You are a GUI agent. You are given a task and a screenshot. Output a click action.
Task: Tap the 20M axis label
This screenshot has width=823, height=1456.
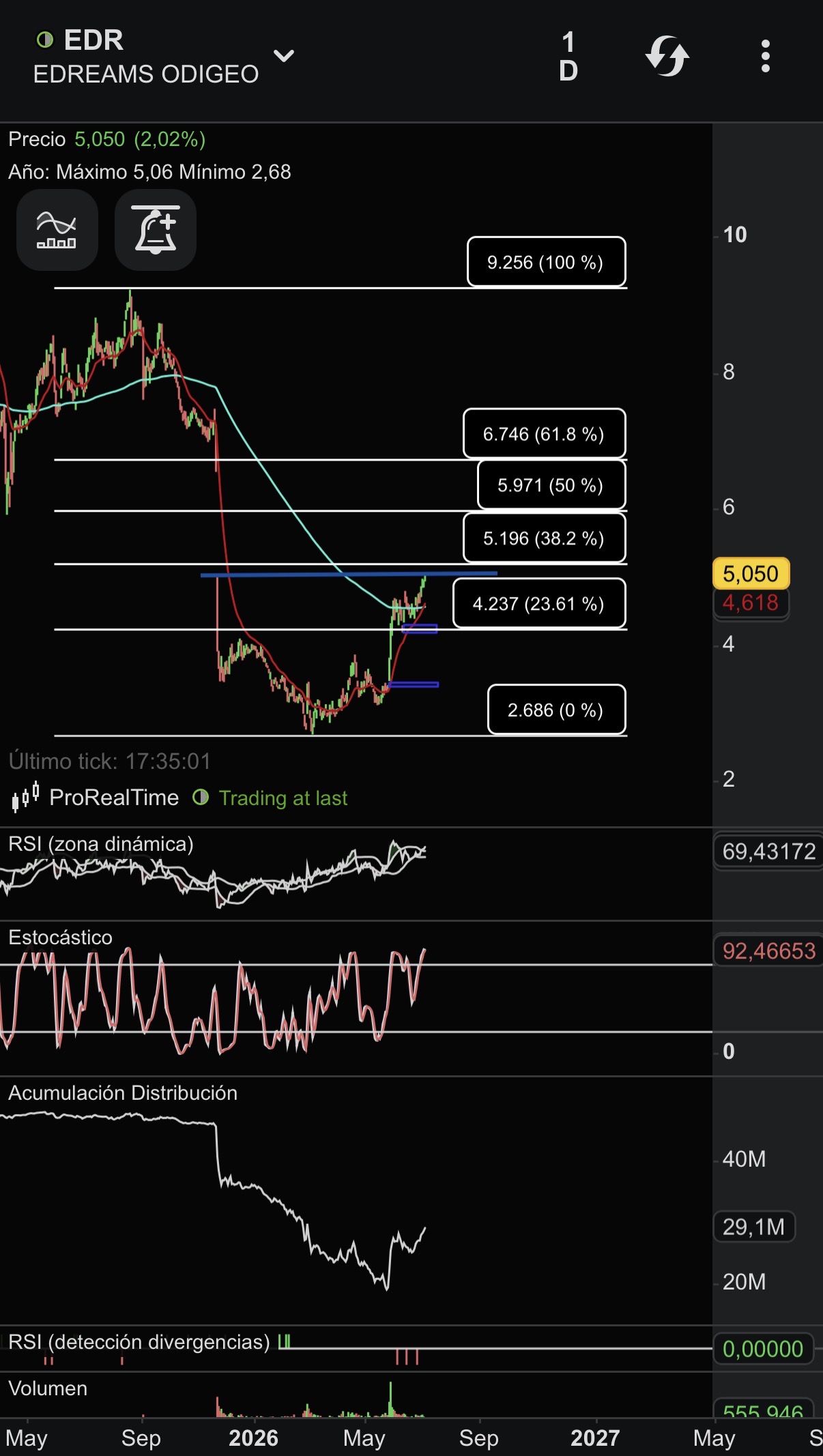(744, 1281)
